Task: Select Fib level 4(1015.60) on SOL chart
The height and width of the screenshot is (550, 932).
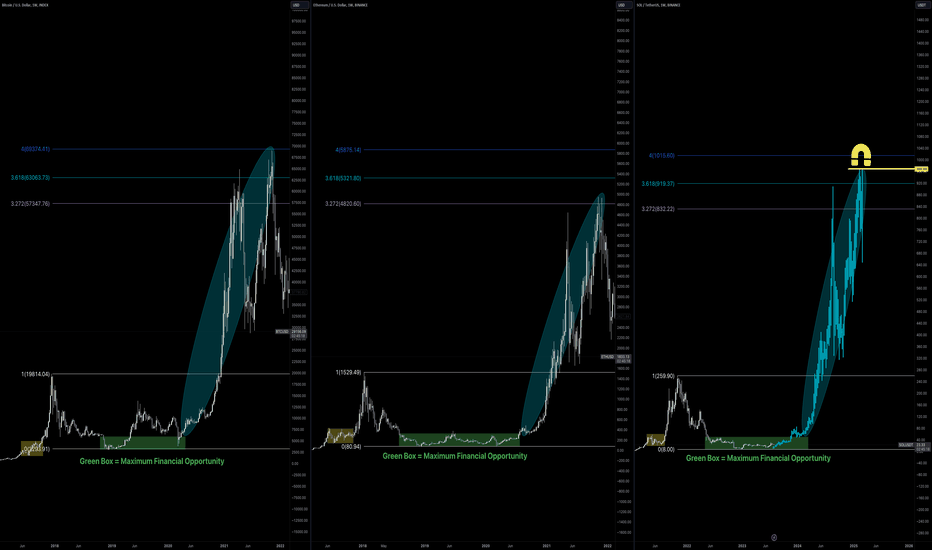Action: pyautogui.click(x=662, y=155)
